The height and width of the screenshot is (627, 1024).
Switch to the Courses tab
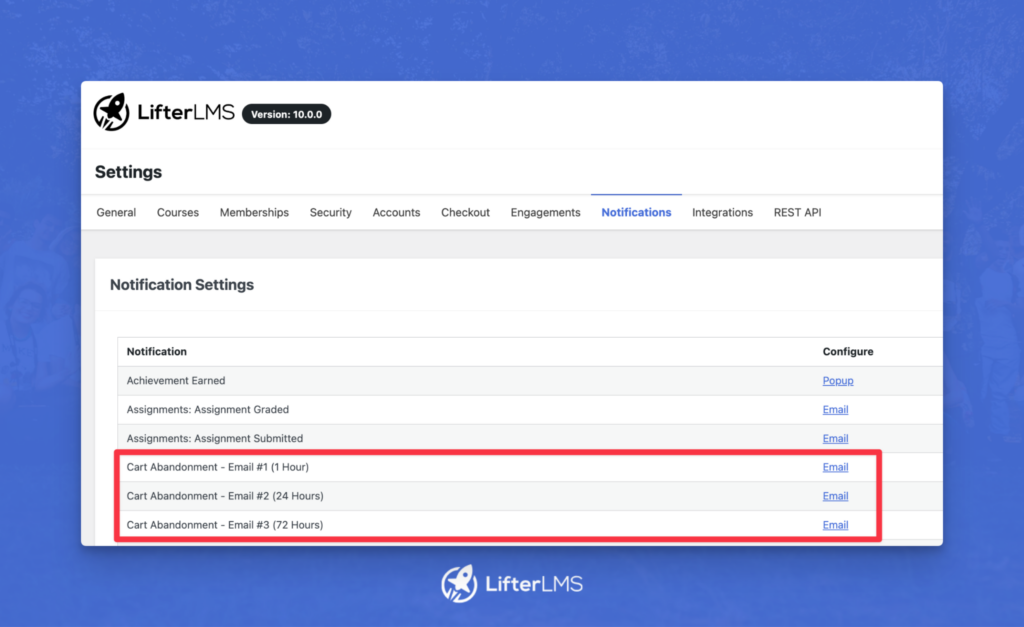[178, 212]
